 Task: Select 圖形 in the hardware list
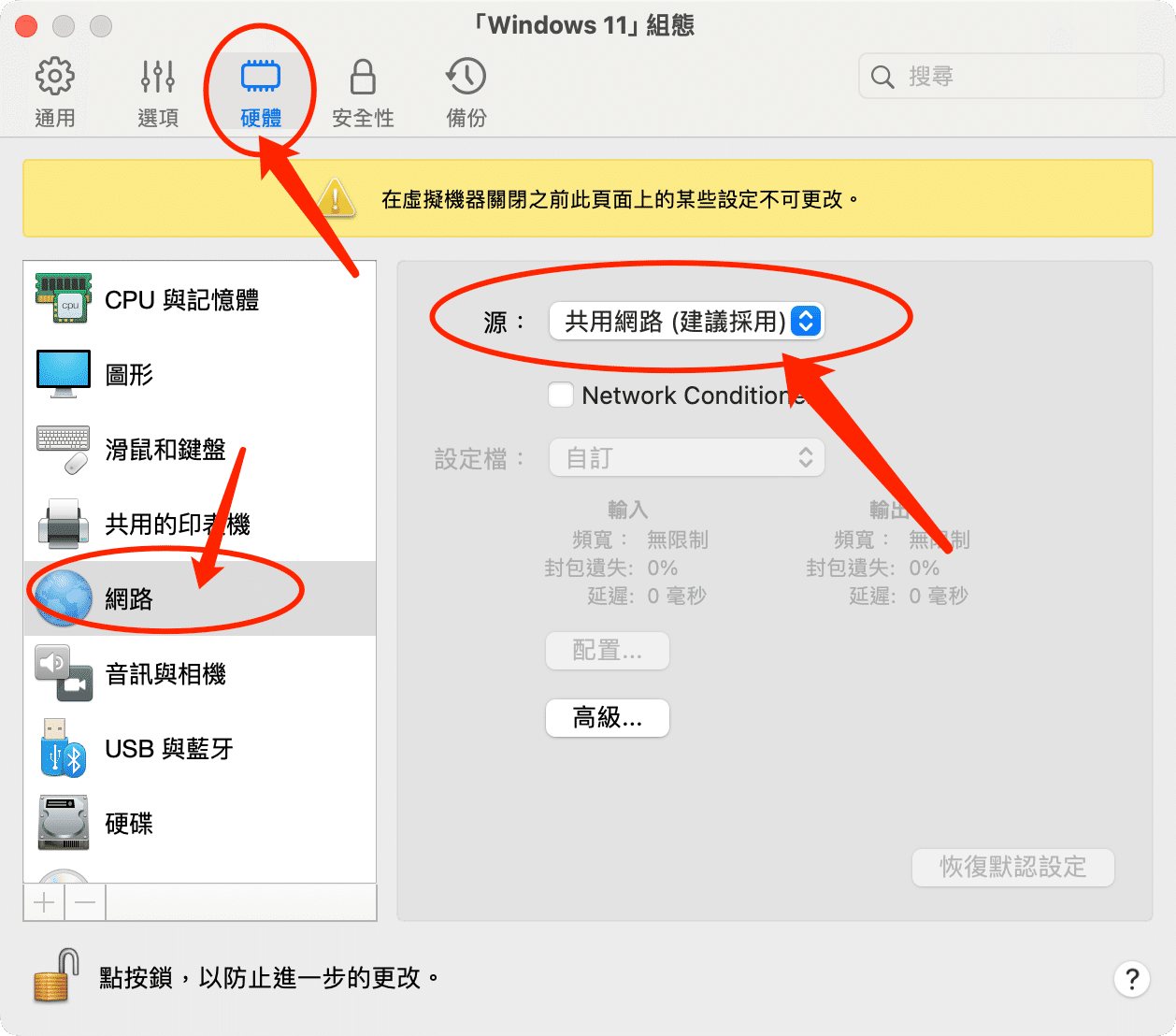tap(200, 374)
